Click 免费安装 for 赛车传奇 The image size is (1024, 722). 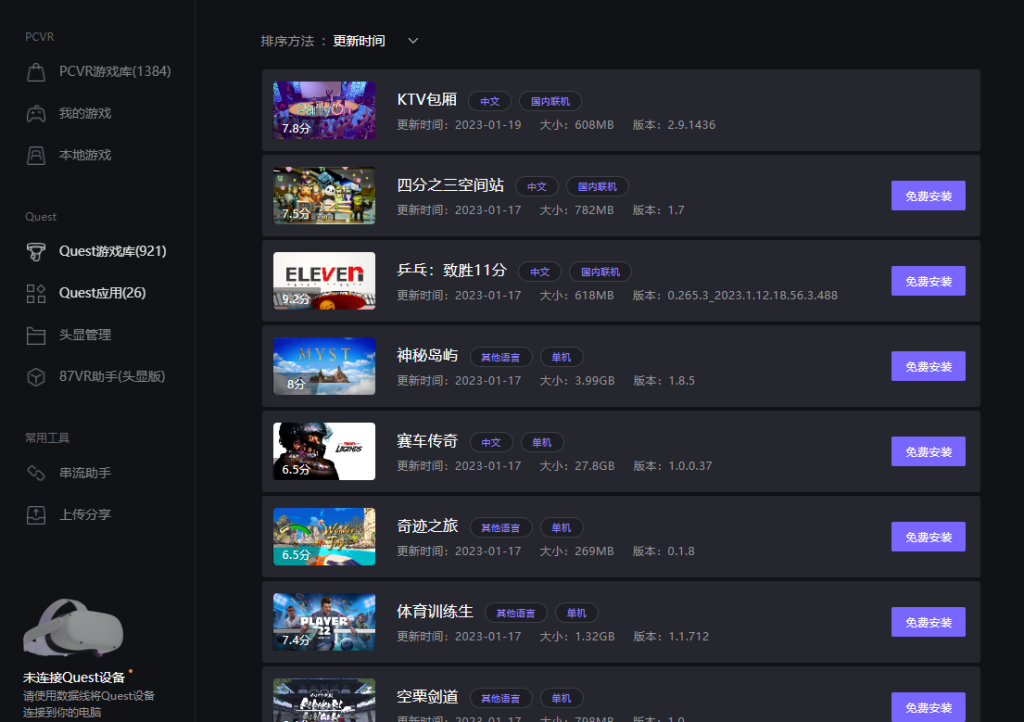point(927,451)
